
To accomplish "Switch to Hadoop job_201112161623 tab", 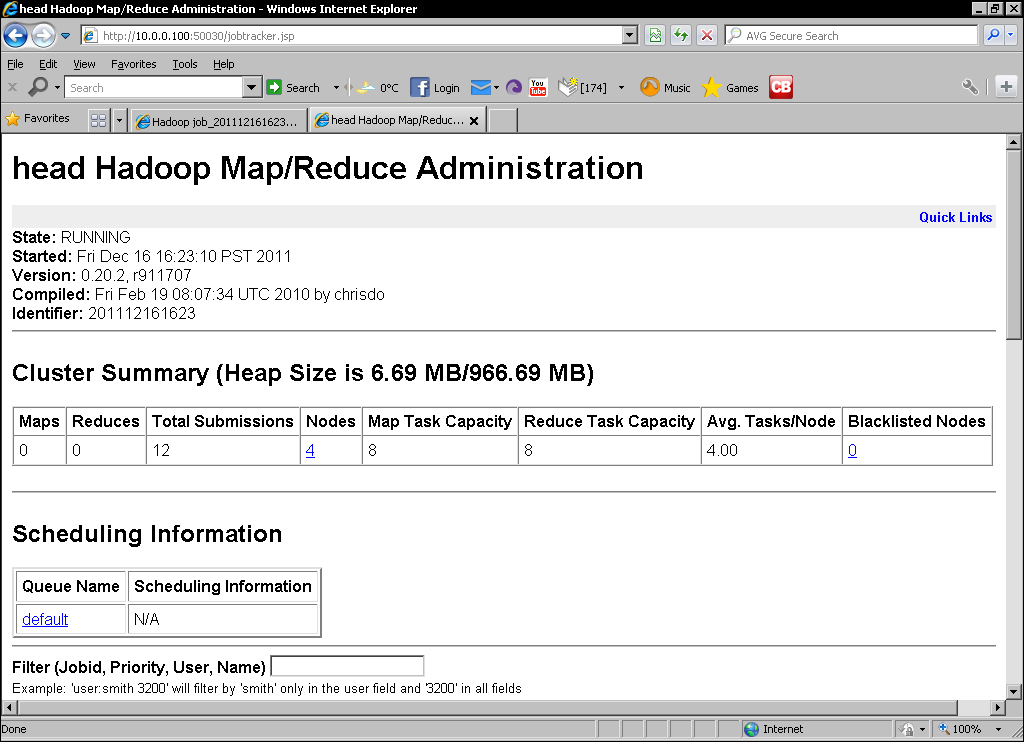I will click(x=219, y=121).
